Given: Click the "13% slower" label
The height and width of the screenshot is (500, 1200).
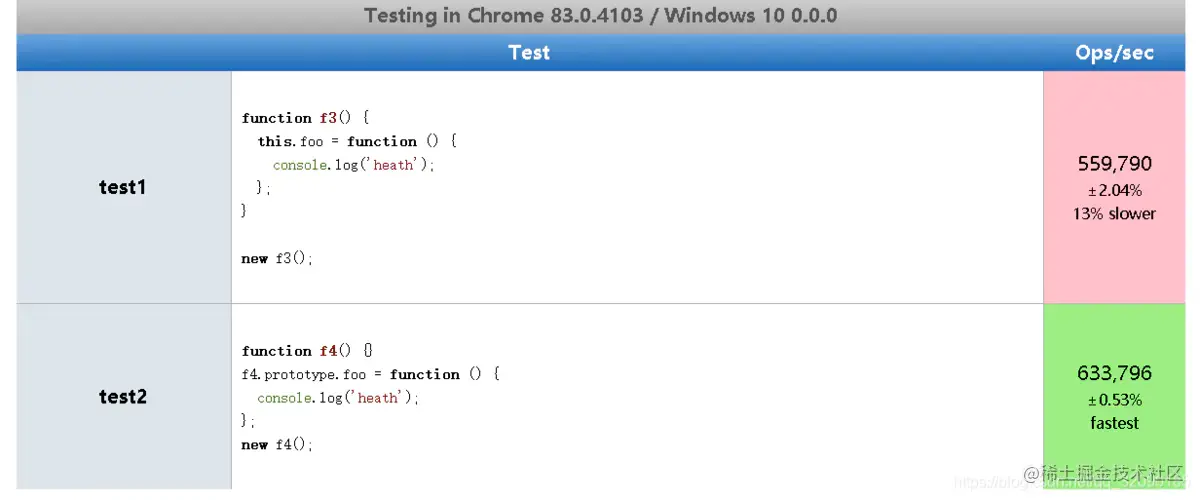Looking at the screenshot, I should click(x=1114, y=213).
